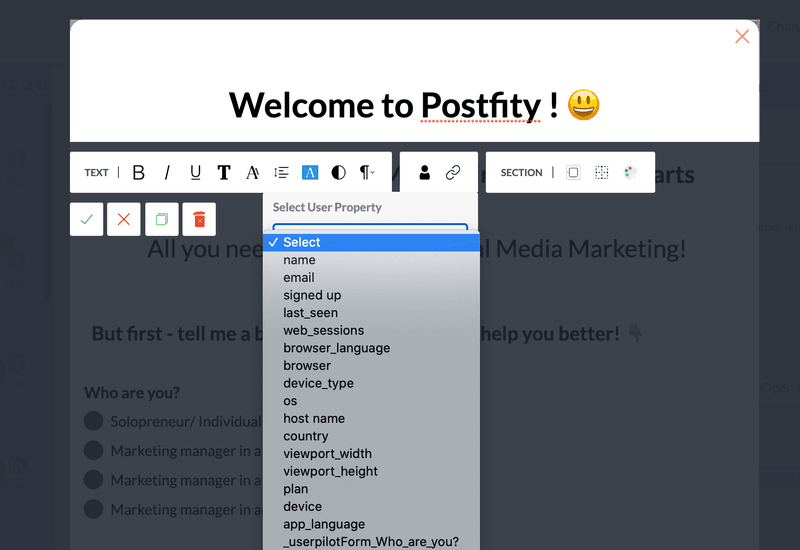
Task: Select 'device_type' option
Action: click(371, 383)
